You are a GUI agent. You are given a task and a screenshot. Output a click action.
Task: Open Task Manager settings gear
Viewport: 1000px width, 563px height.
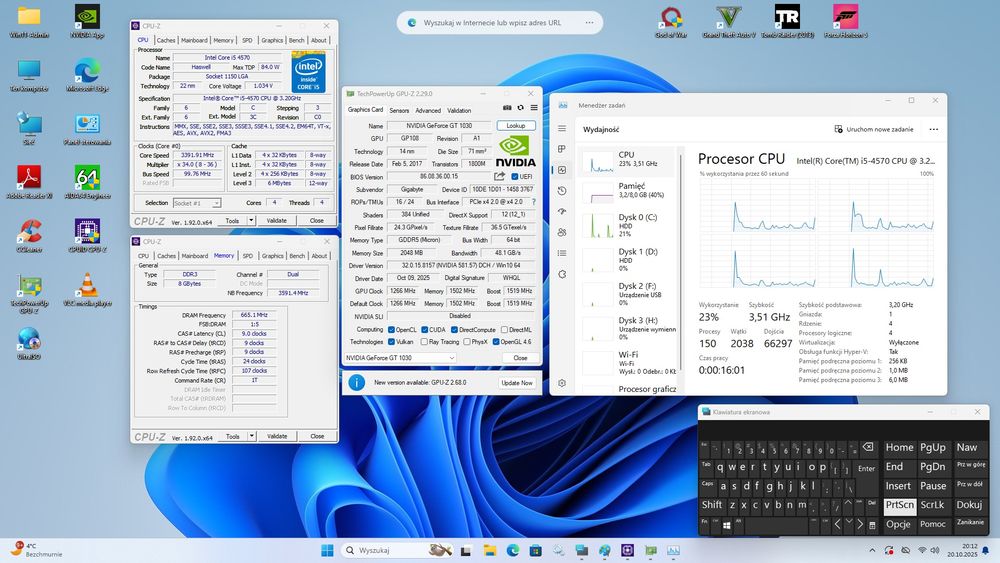pyautogui.click(x=562, y=383)
